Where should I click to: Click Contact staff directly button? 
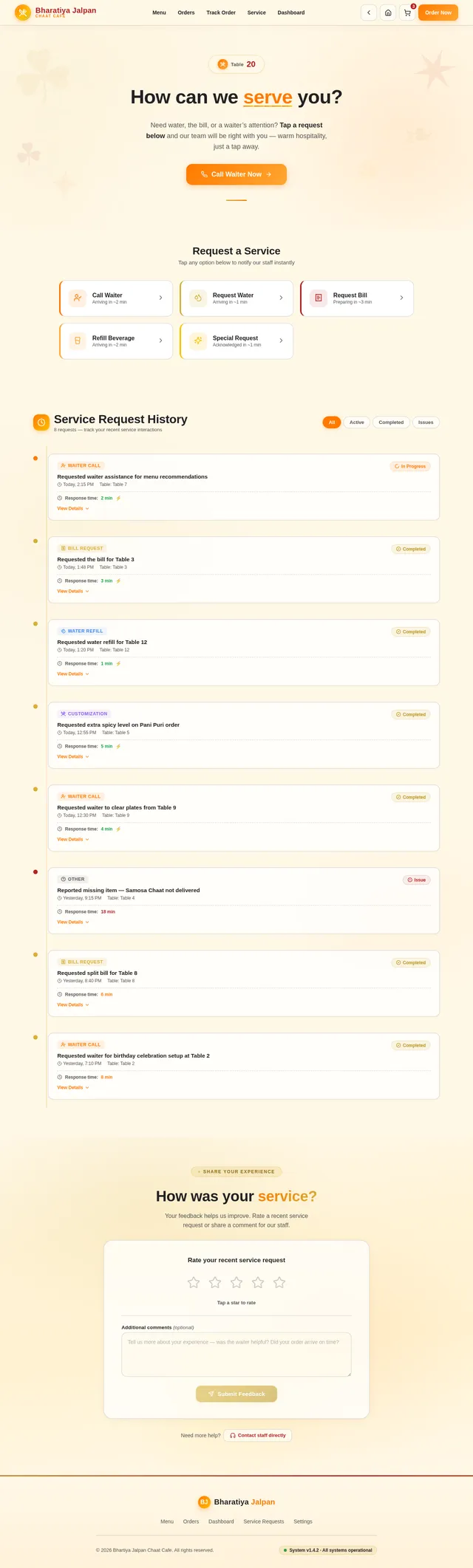tap(258, 1435)
